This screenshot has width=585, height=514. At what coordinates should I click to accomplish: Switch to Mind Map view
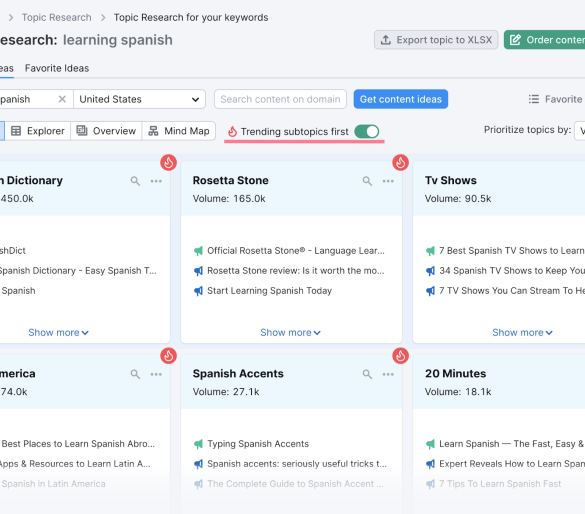[x=179, y=131]
